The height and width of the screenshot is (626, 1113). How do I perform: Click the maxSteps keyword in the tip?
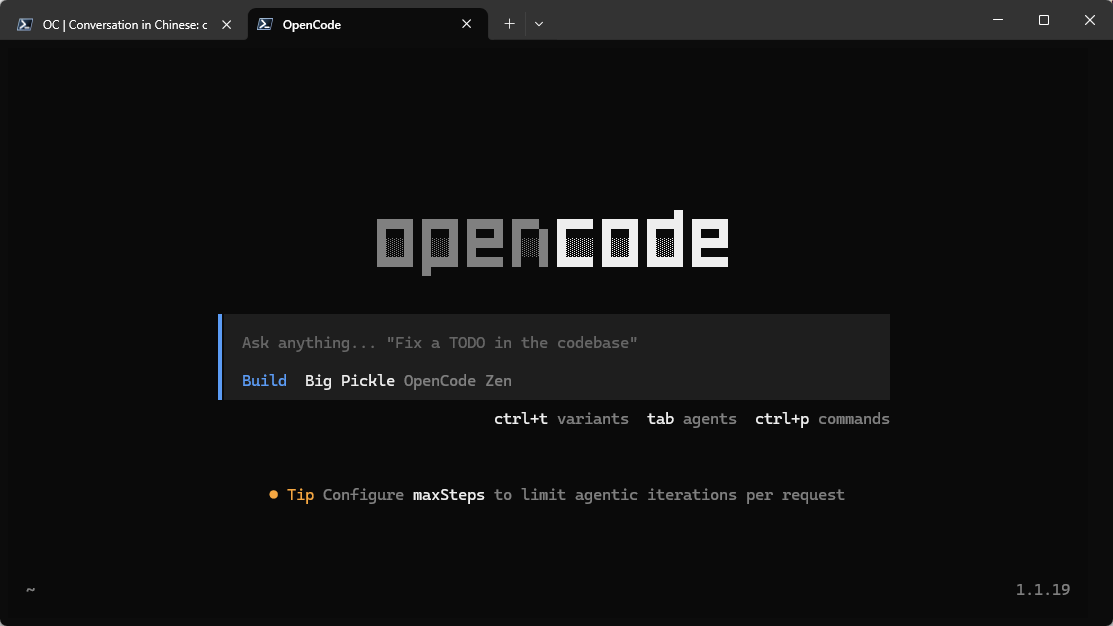448,494
